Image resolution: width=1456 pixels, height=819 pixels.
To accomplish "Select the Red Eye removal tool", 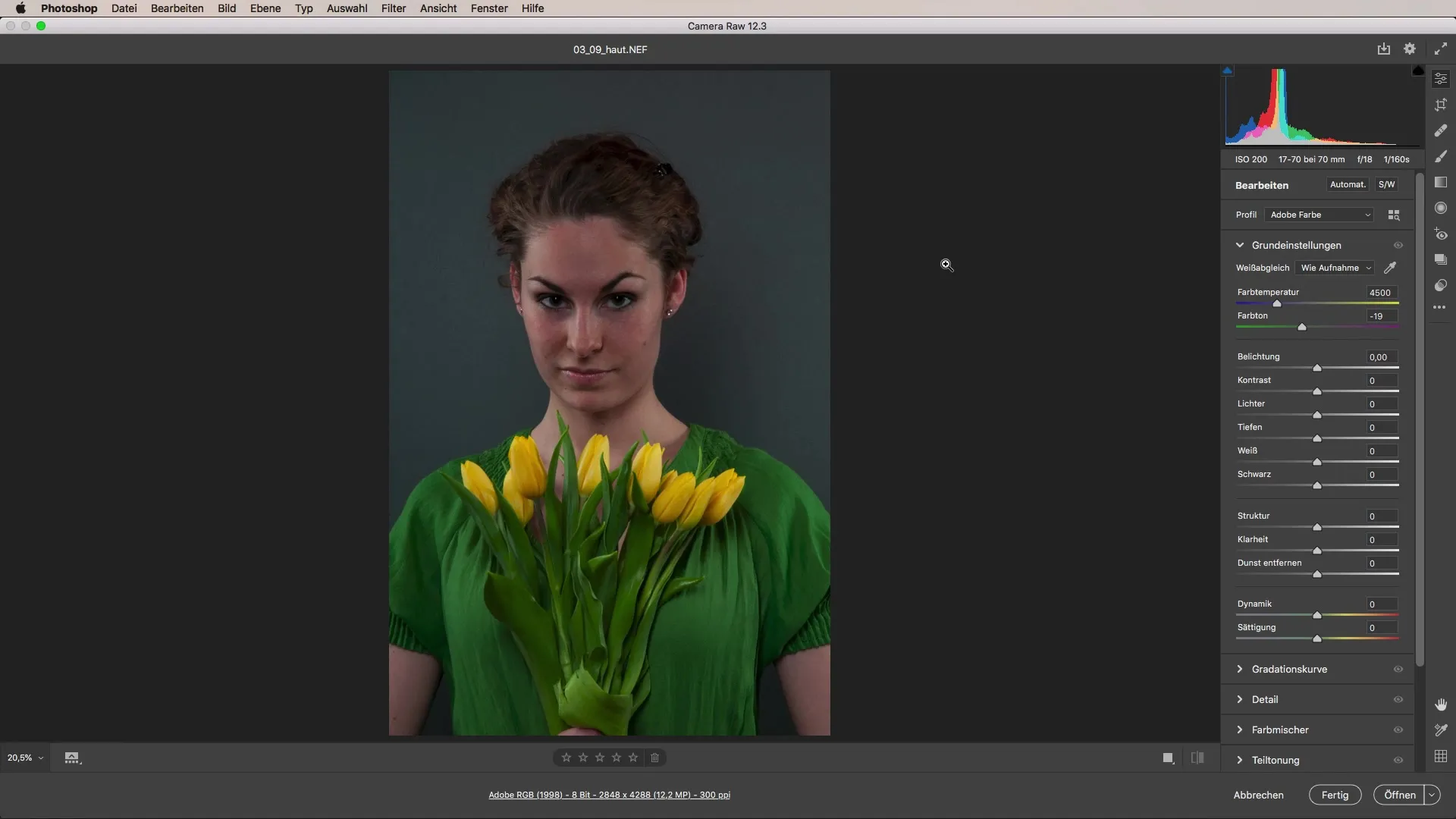I will pyautogui.click(x=1441, y=234).
